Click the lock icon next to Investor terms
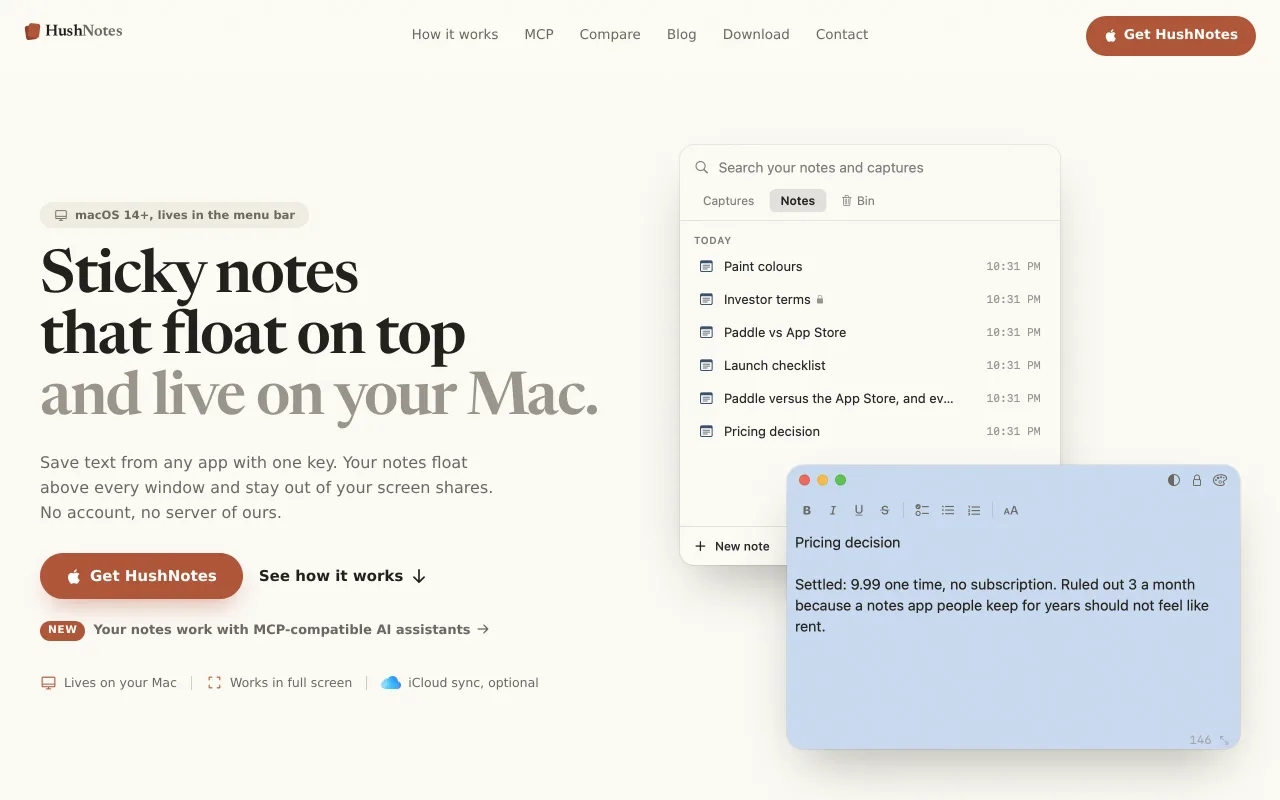Image resolution: width=1280 pixels, height=800 pixels. coord(820,299)
